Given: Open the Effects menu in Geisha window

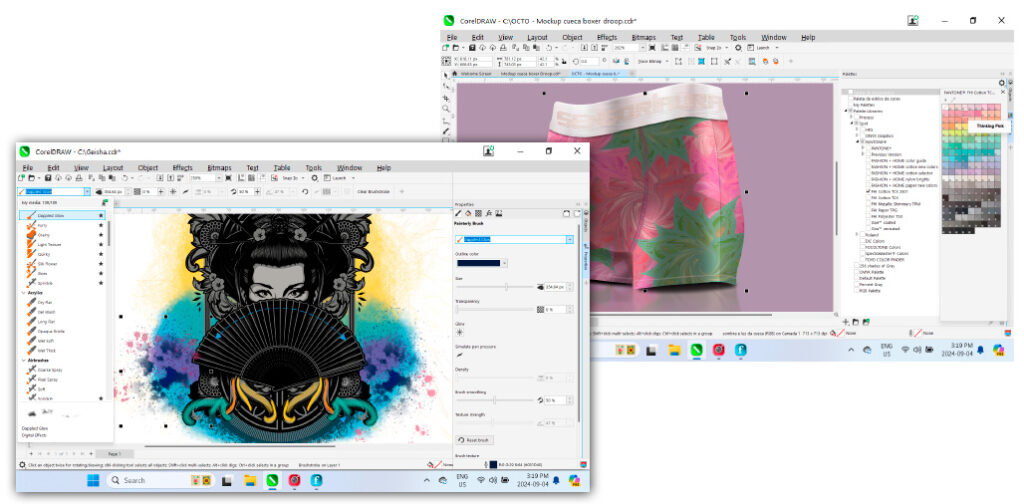Looking at the screenshot, I should pyautogui.click(x=182, y=168).
